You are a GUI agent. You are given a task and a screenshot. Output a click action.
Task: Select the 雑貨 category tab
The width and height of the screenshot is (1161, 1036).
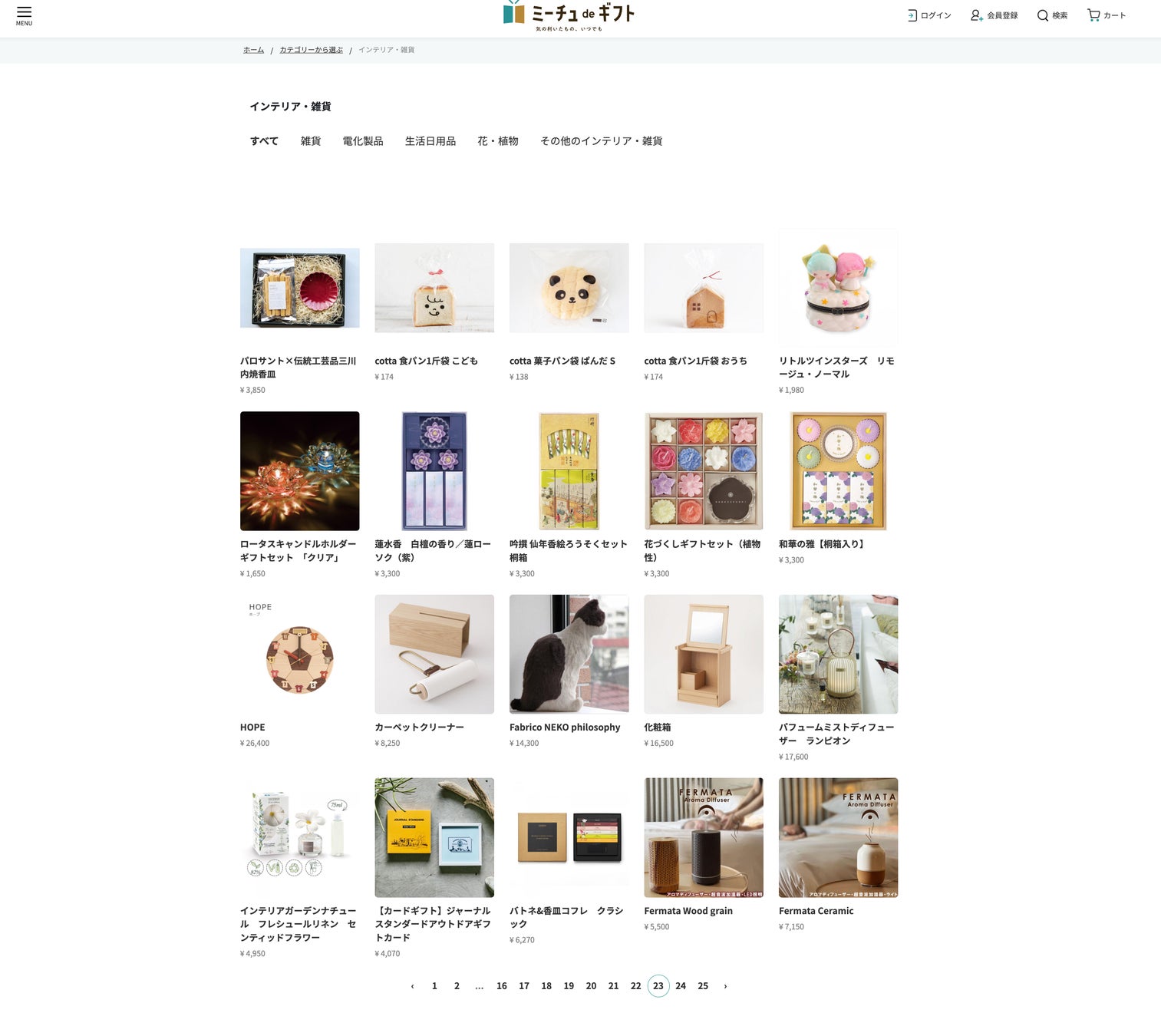(x=311, y=141)
